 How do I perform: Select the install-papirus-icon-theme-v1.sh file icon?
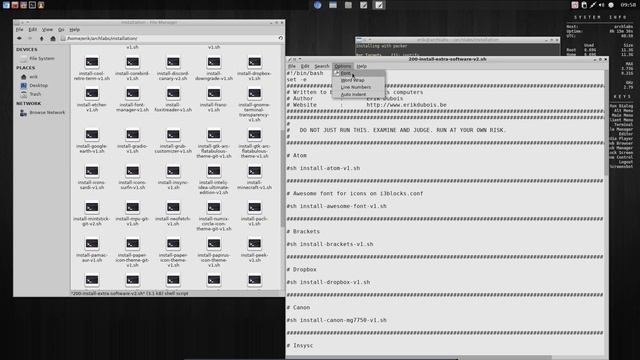pos(214,244)
